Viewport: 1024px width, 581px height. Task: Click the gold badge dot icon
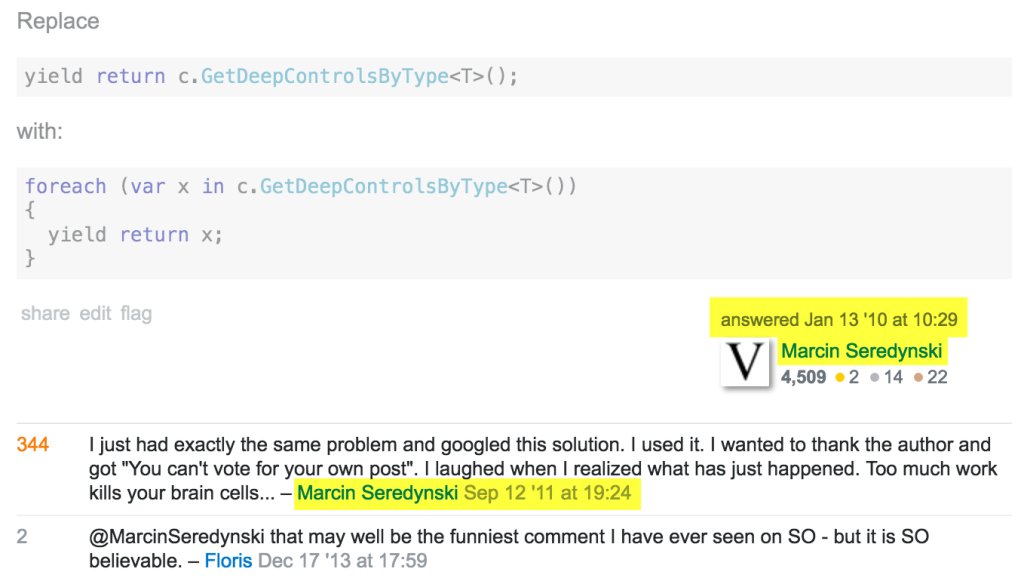coord(840,377)
